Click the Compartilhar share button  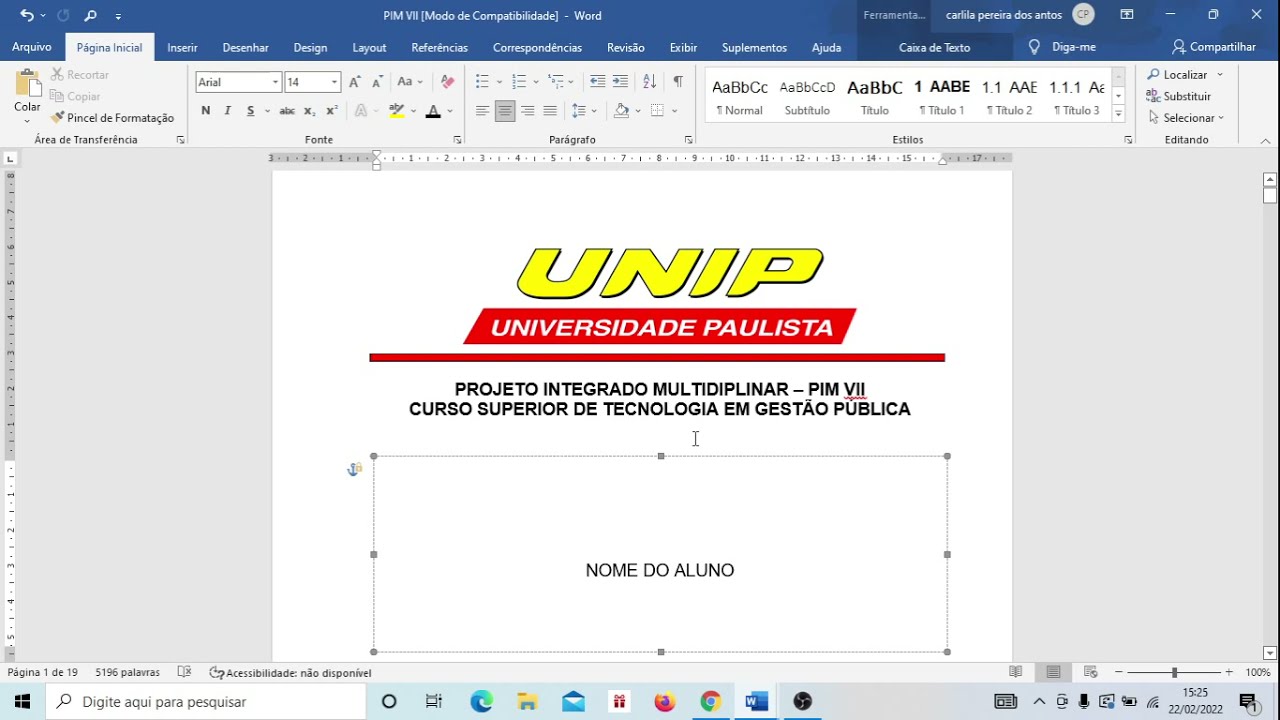(x=1213, y=47)
